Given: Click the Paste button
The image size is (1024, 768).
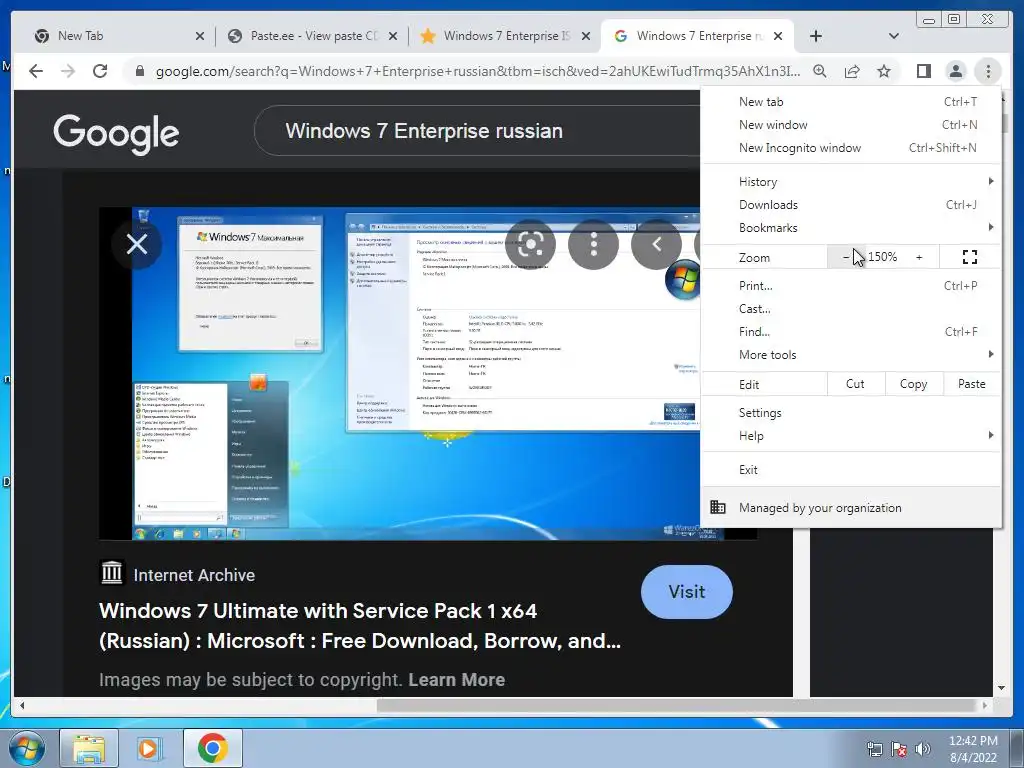Looking at the screenshot, I should pyautogui.click(x=971, y=384).
